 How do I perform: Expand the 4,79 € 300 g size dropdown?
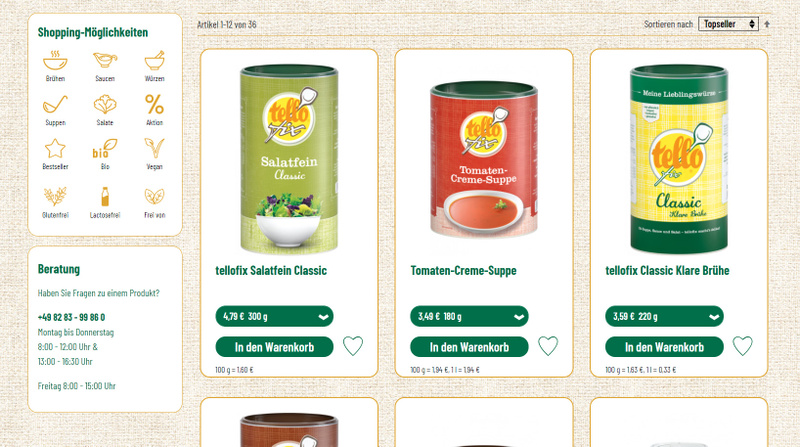[x=274, y=316]
